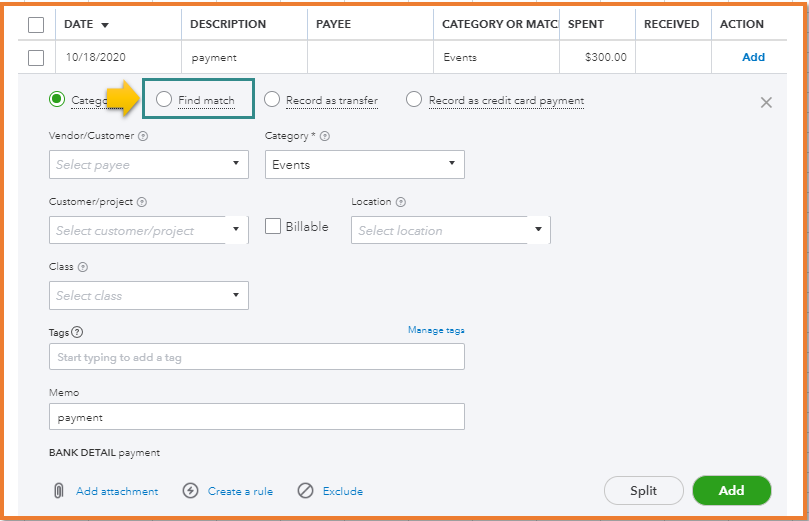Sort by the DATE column header
Viewport: 809px width, 521px height.
86,24
